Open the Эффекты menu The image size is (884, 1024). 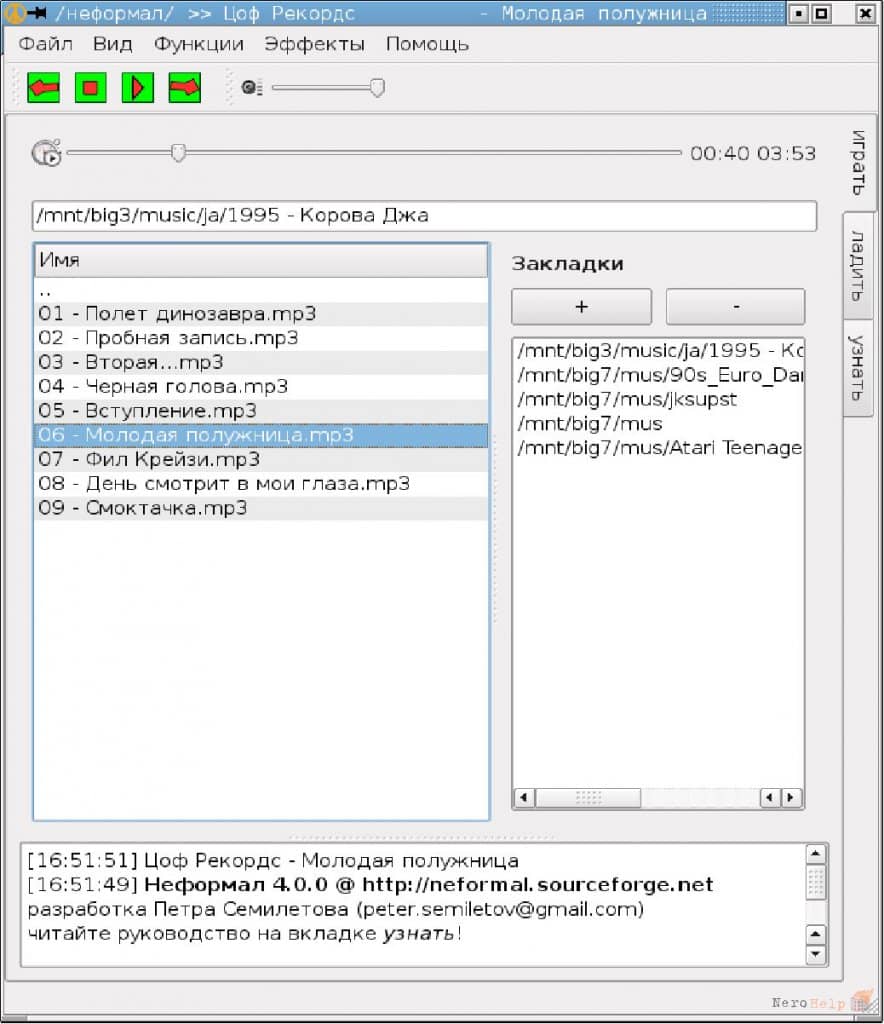tap(314, 44)
